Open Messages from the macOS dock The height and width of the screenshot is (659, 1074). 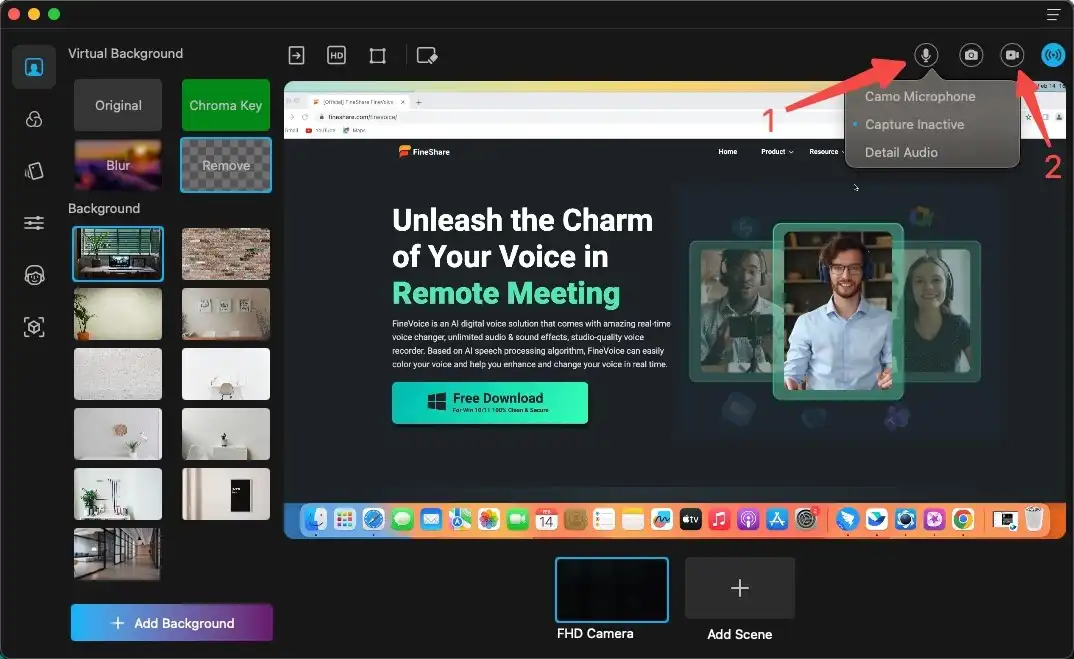[402, 520]
